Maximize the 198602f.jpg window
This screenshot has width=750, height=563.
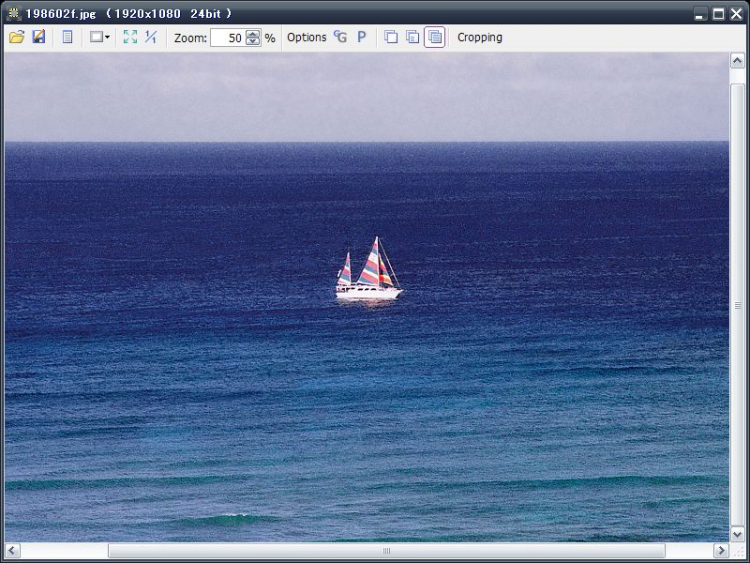(x=718, y=14)
